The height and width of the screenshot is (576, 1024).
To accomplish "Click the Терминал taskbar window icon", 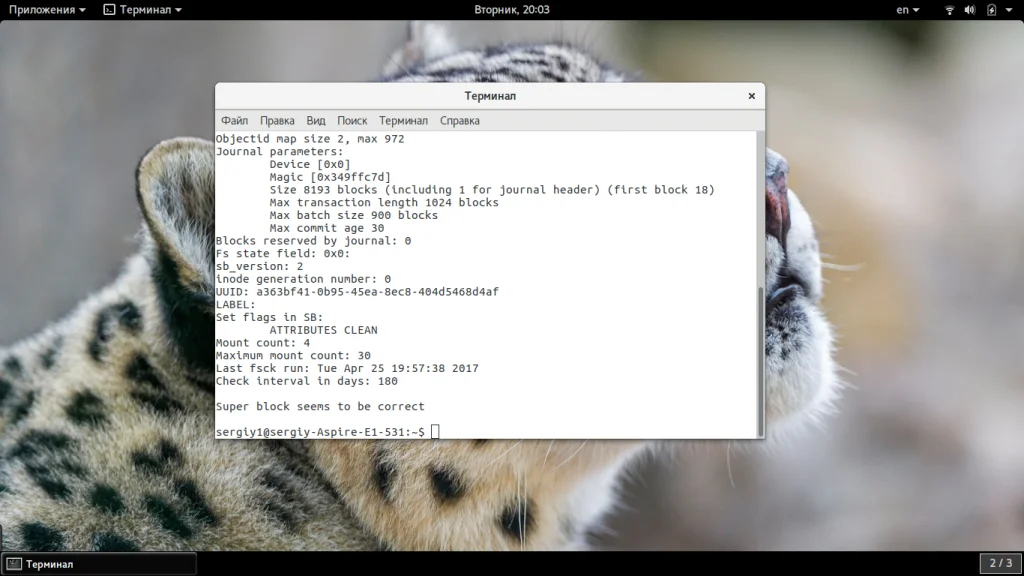I will pos(14,564).
